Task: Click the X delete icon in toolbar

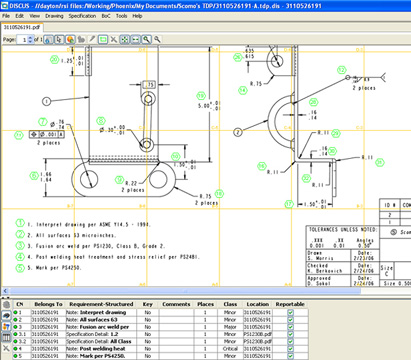Action: click(x=114, y=40)
